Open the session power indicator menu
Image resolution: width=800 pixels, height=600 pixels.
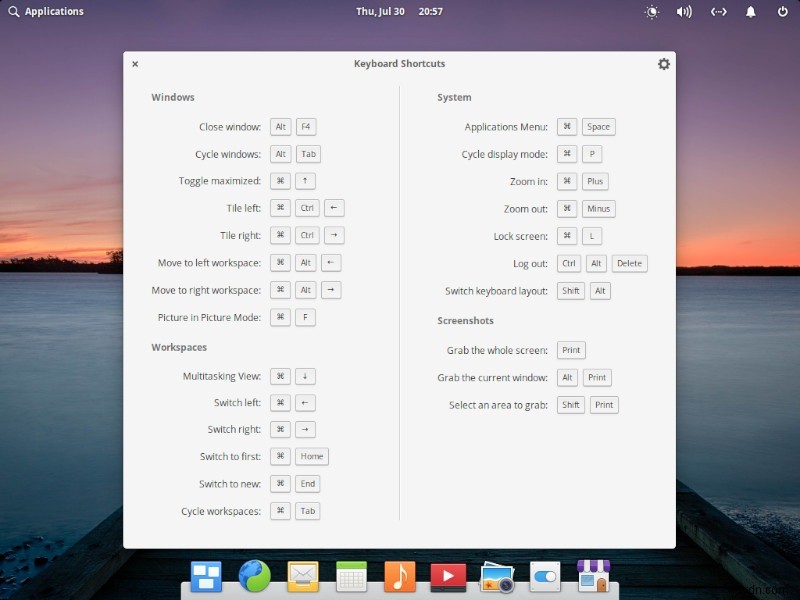point(781,11)
